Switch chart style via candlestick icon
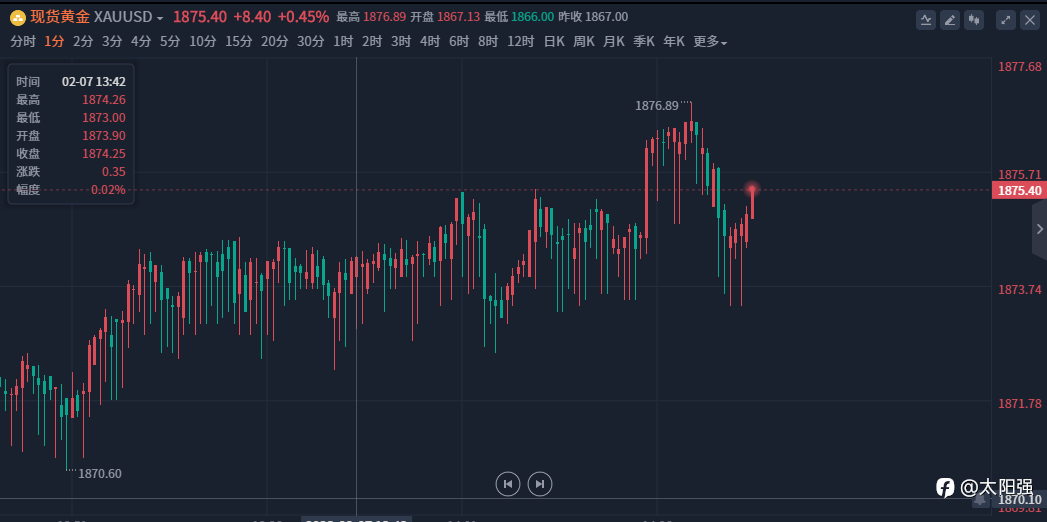 (x=974, y=19)
